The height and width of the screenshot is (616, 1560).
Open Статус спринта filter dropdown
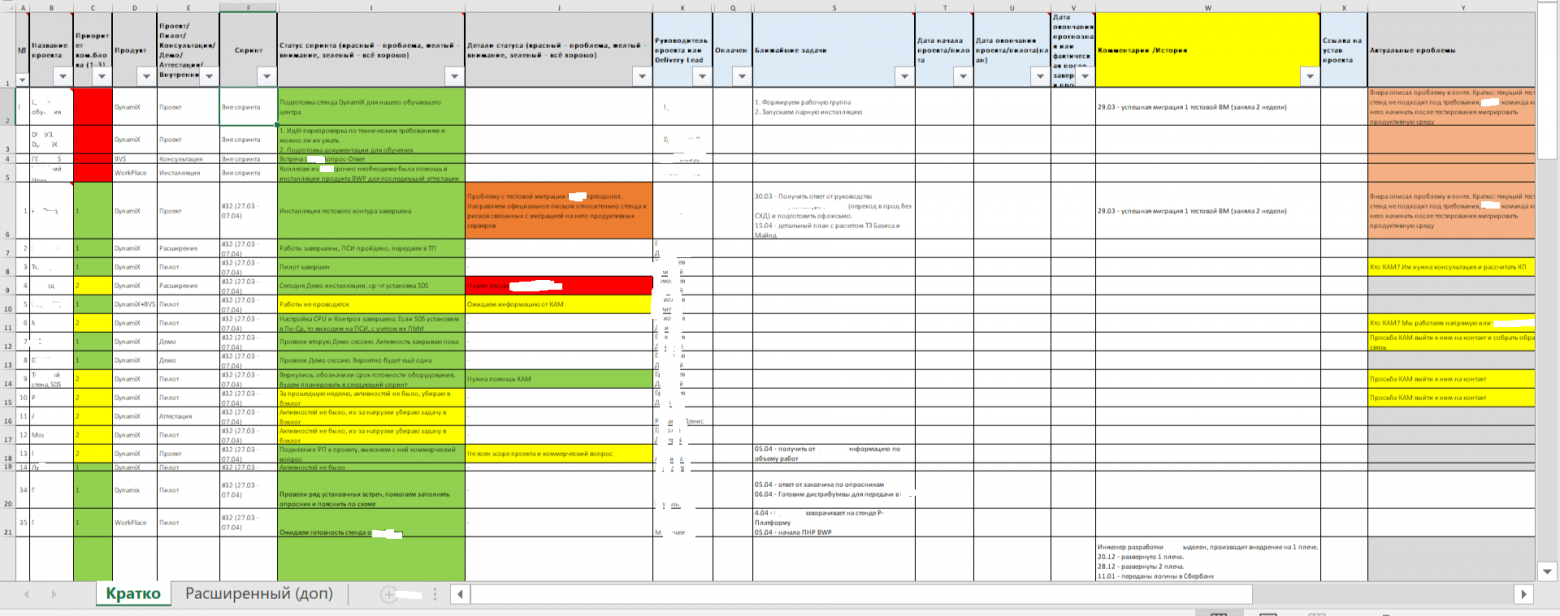(454, 76)
